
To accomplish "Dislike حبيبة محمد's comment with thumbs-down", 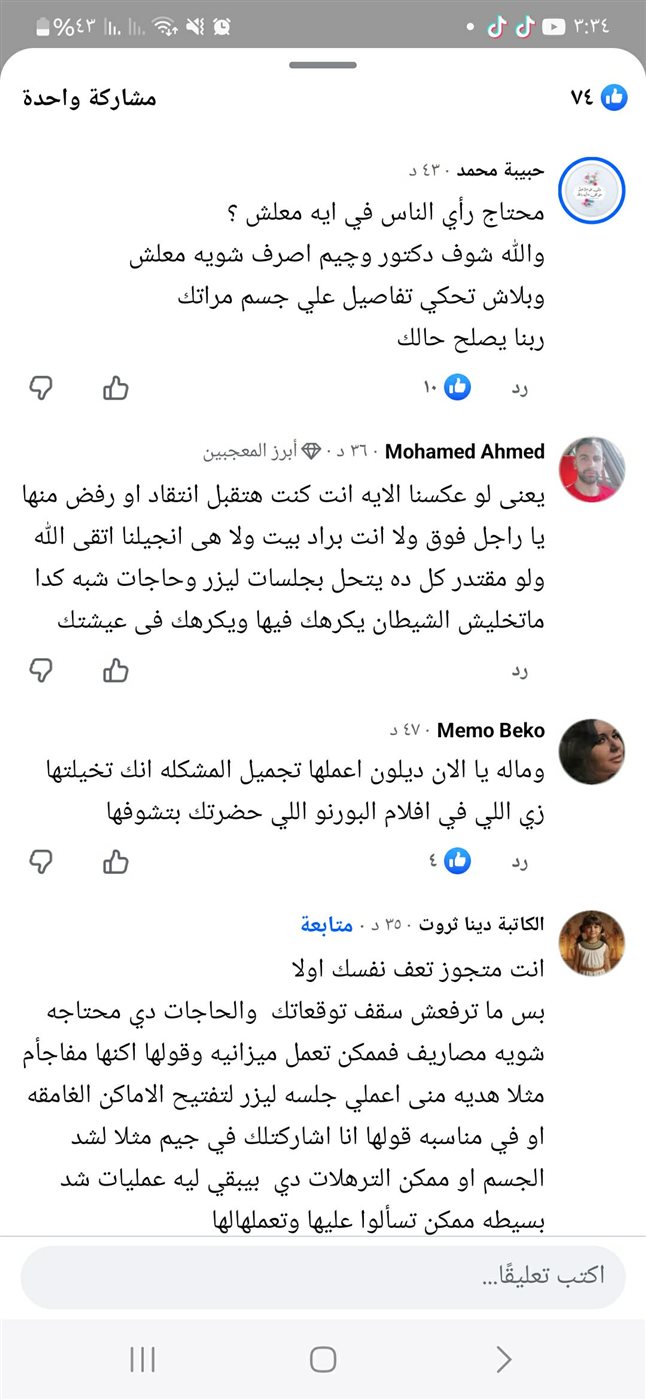I will [41, 388].
